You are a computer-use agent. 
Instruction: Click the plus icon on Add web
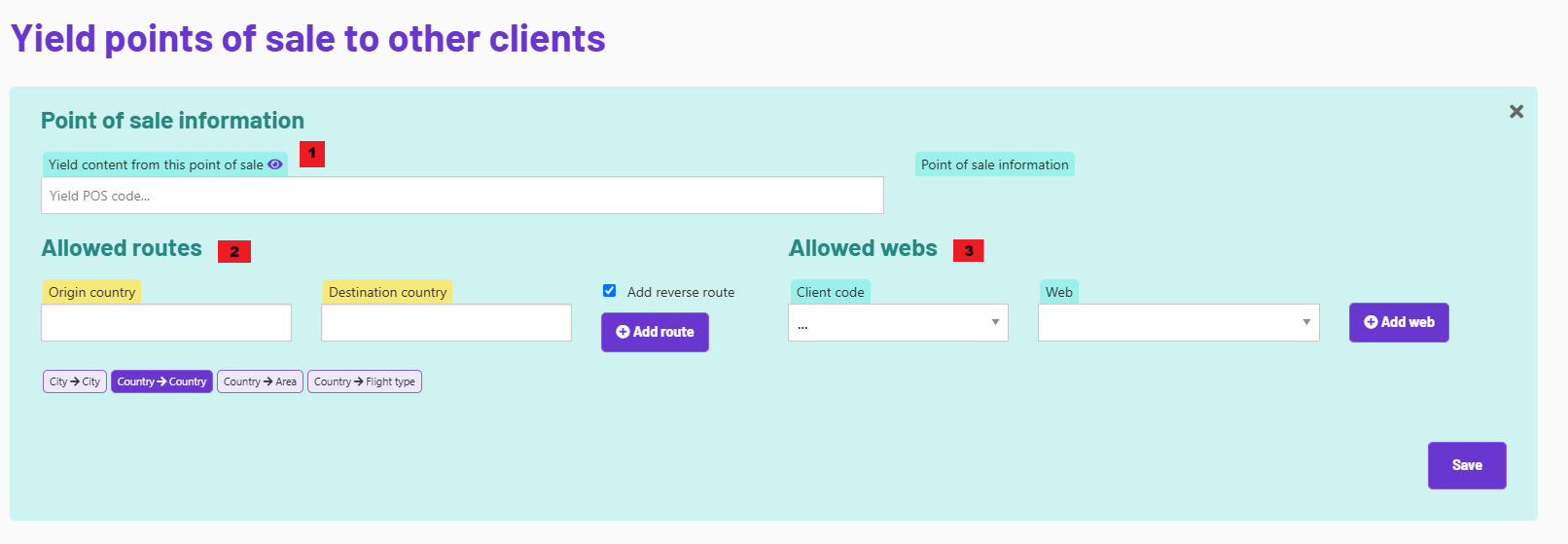1371,322
